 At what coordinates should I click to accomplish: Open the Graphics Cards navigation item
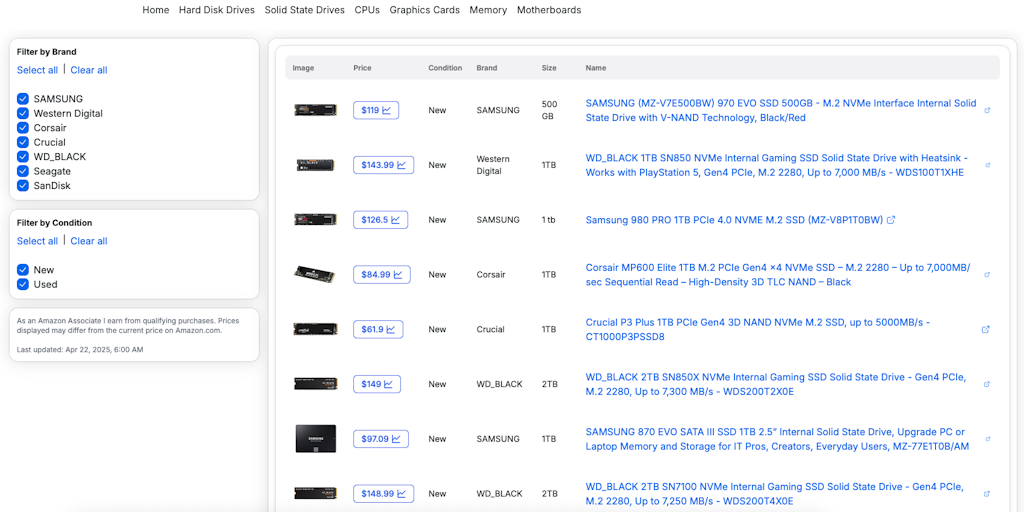(x=424, y=10)
